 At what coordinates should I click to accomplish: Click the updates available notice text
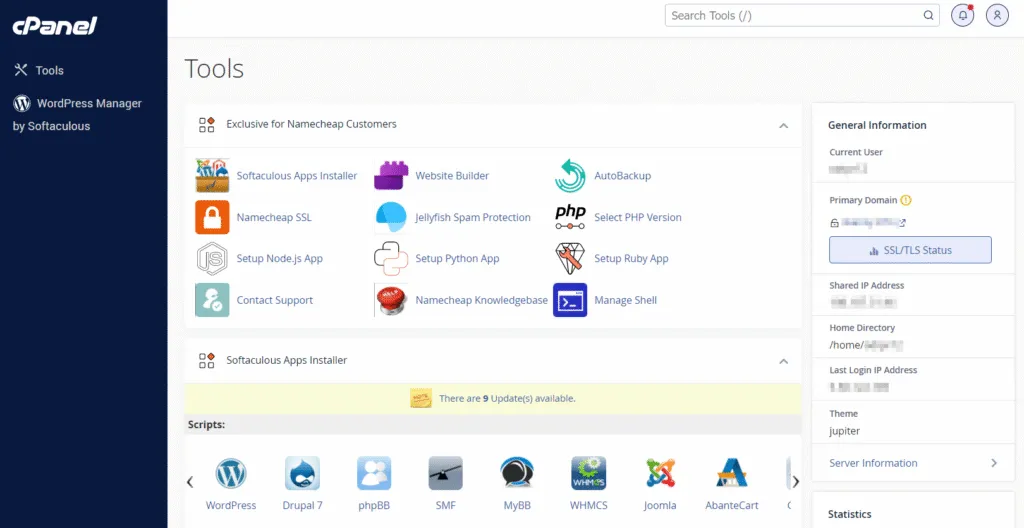tap(507, 398)
